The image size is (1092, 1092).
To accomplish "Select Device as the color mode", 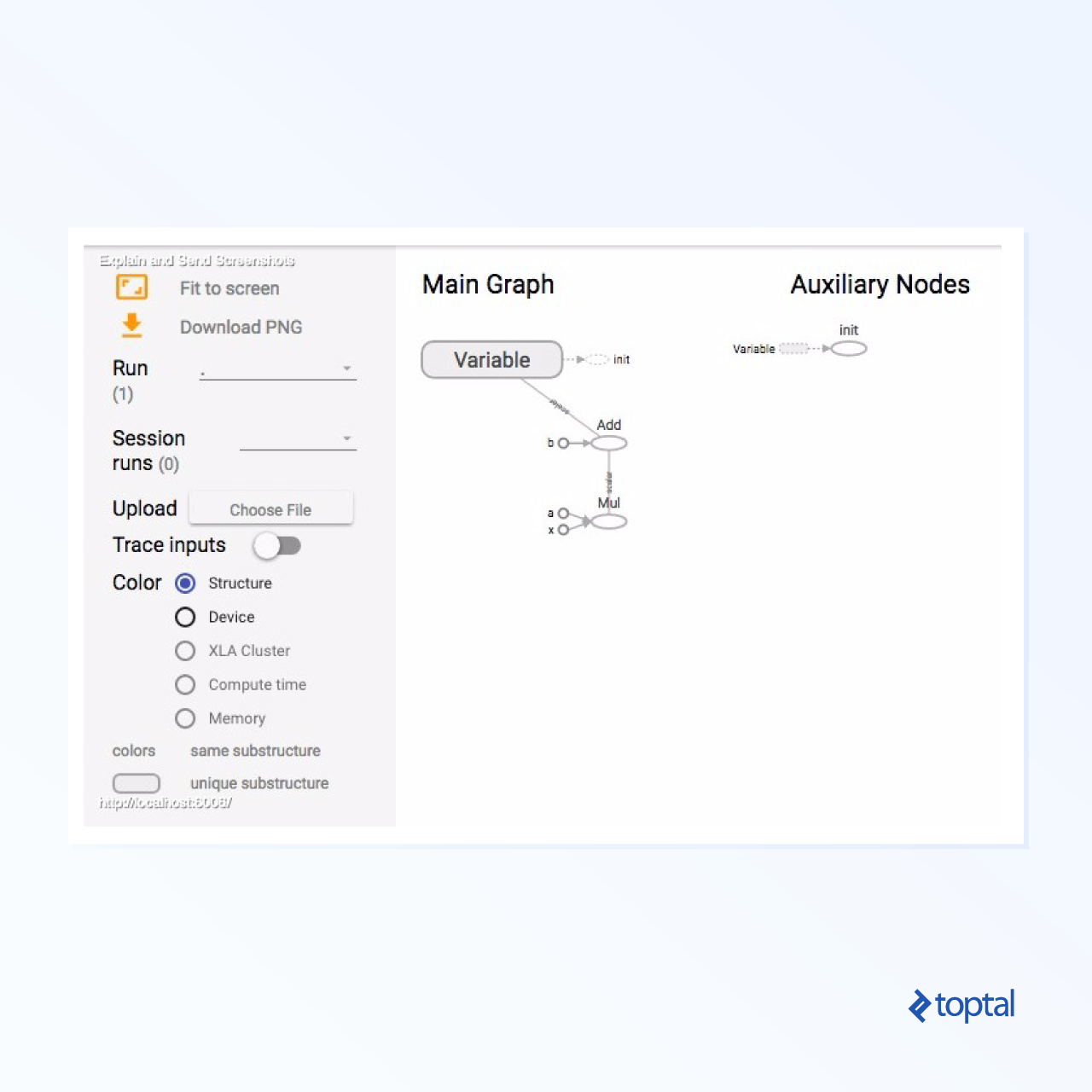I will click(185, 617).
